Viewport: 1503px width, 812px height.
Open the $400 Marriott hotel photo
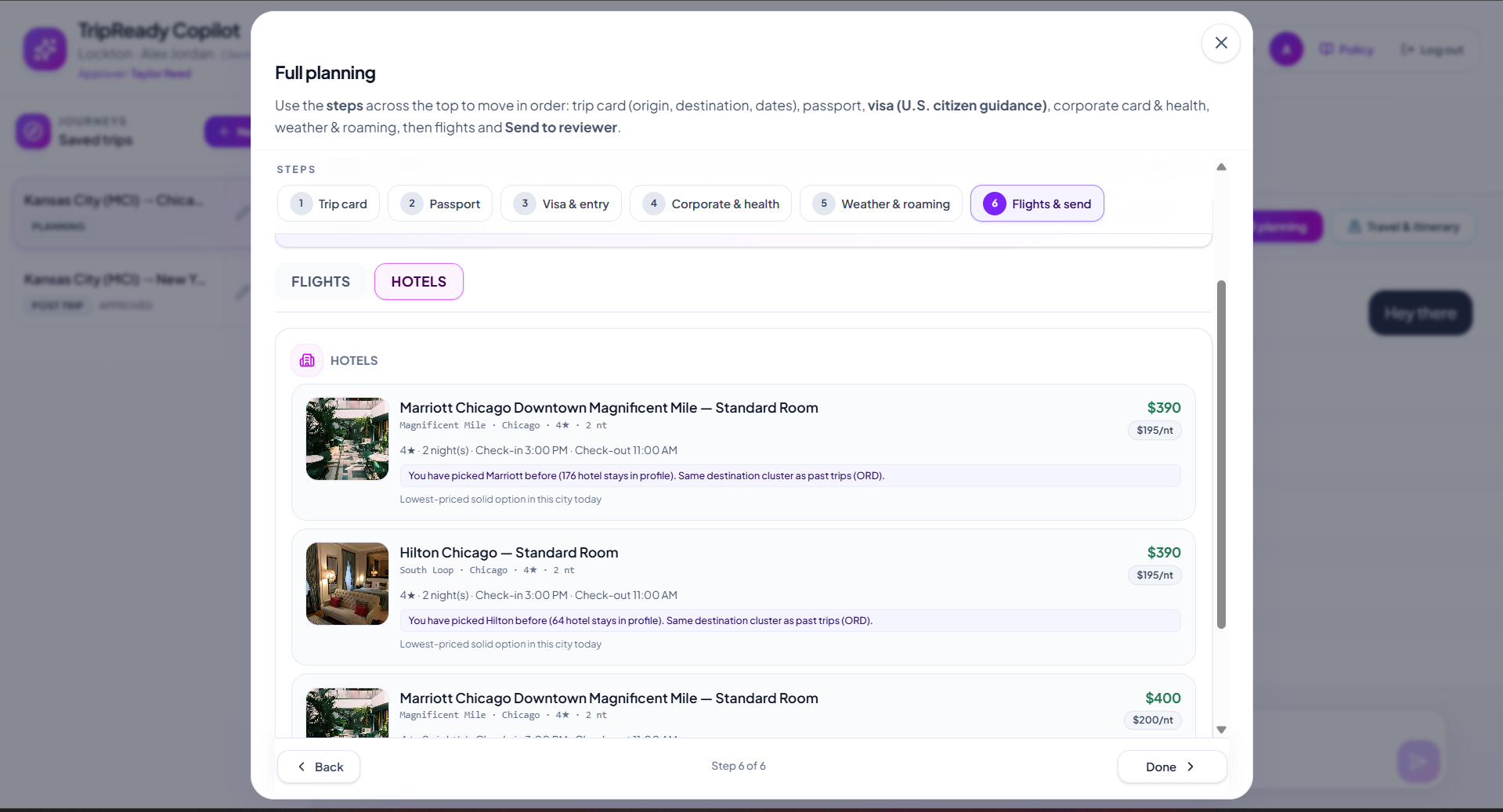(x=347, y=713)
